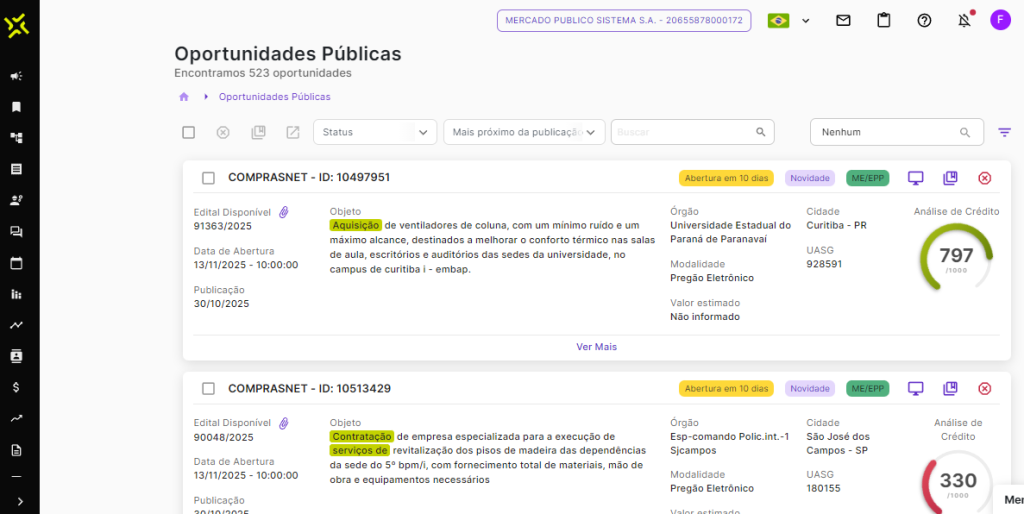Click the megaphone icon in left sidebar

pos(16,76)
